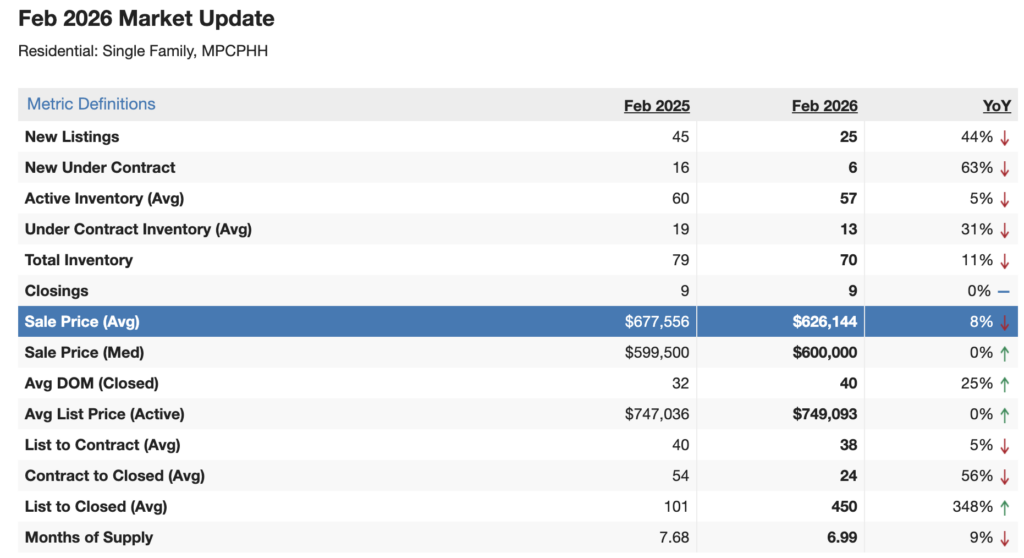
Task: Click the Total Inventory row label
Action: tap(79, 260)
